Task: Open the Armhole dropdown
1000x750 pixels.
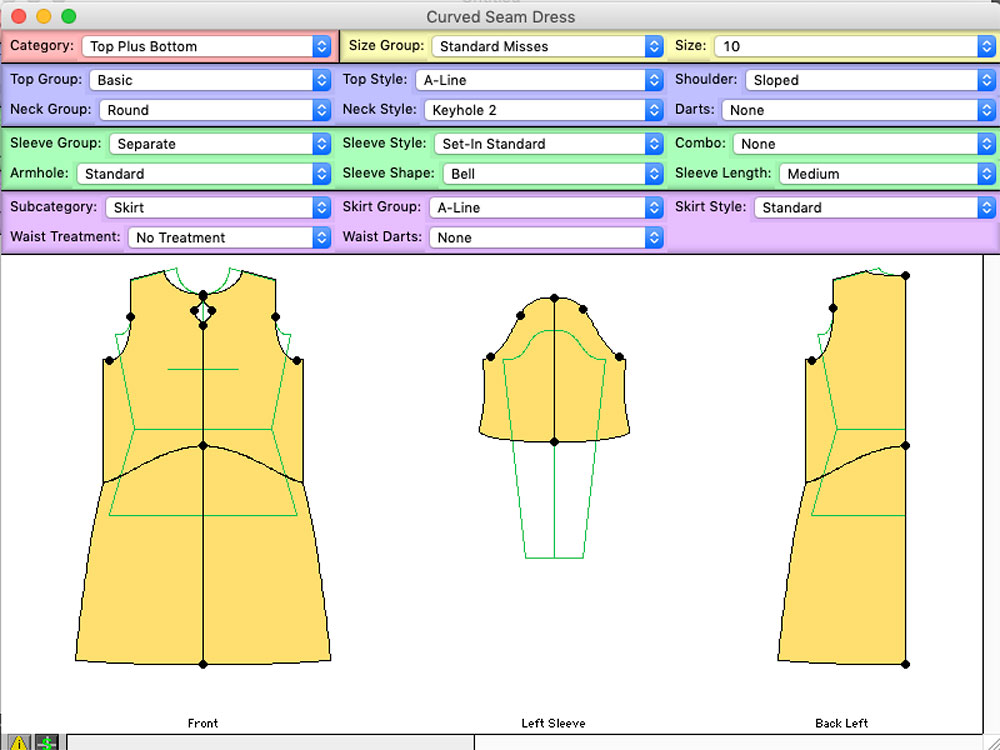Action: tap(203, 173)
